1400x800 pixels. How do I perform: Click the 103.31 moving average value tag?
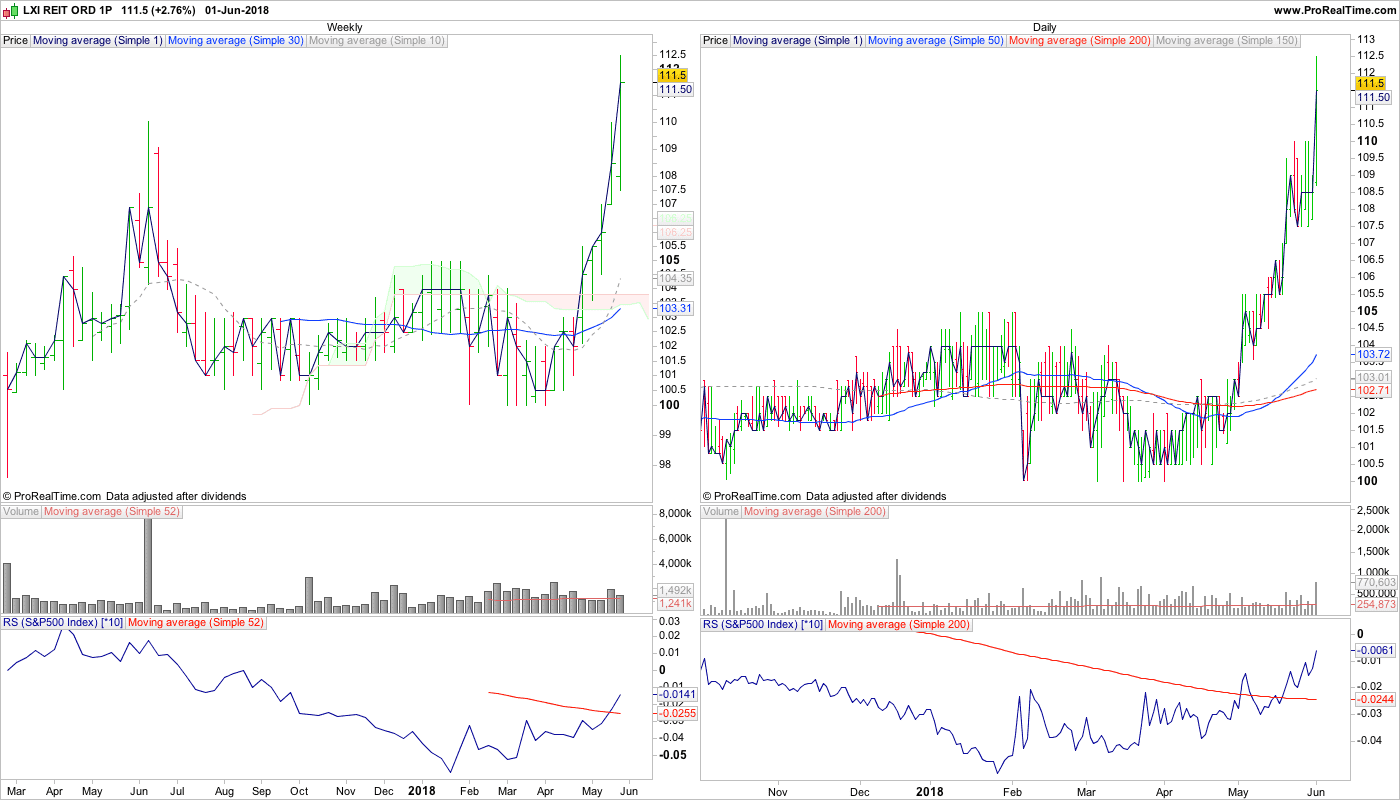[675, 308]
